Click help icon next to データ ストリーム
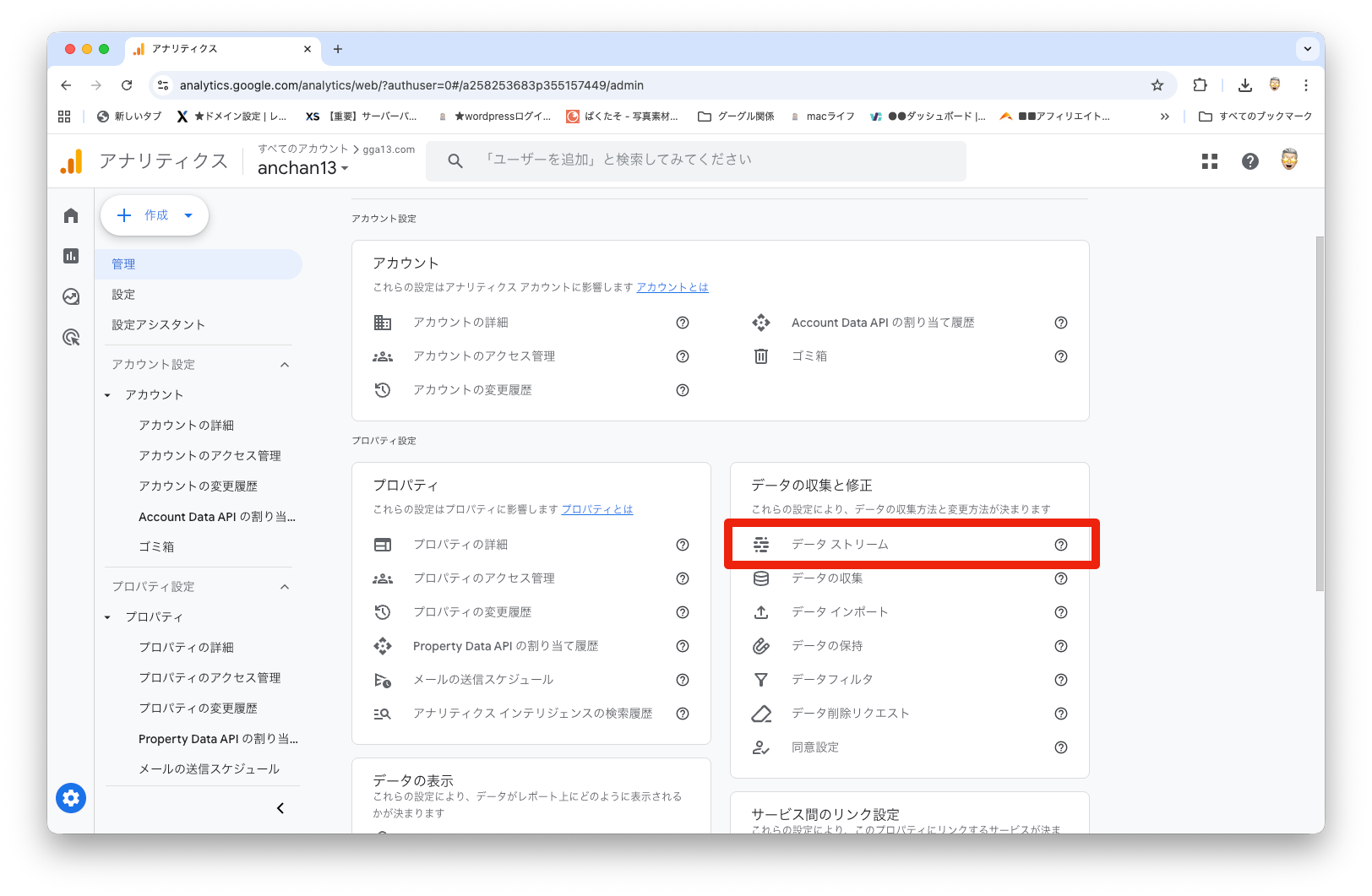 [x=1061, y=545]
